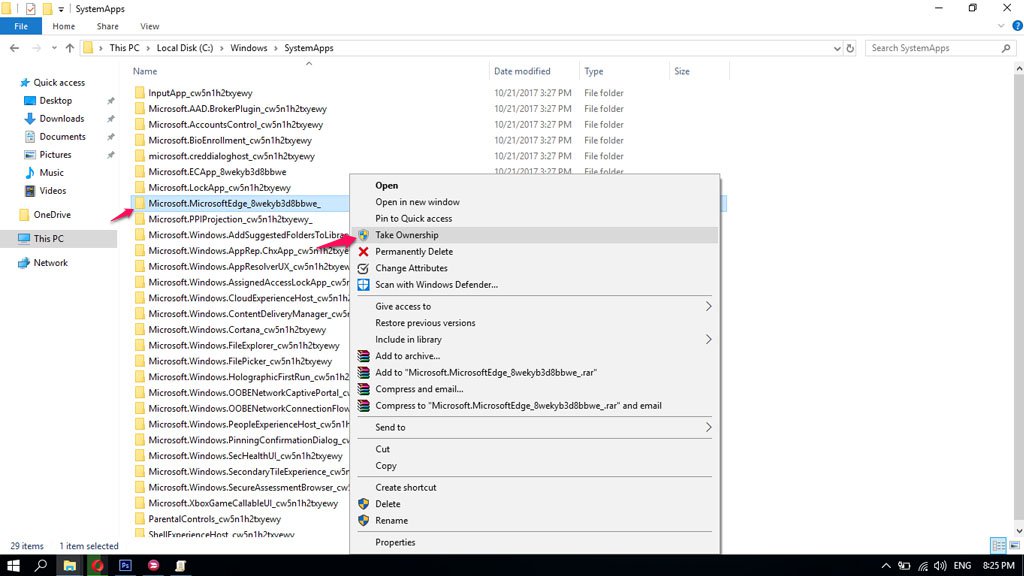Click the shield icon next to Rename
1024x576 pixels.
(364, 520)
